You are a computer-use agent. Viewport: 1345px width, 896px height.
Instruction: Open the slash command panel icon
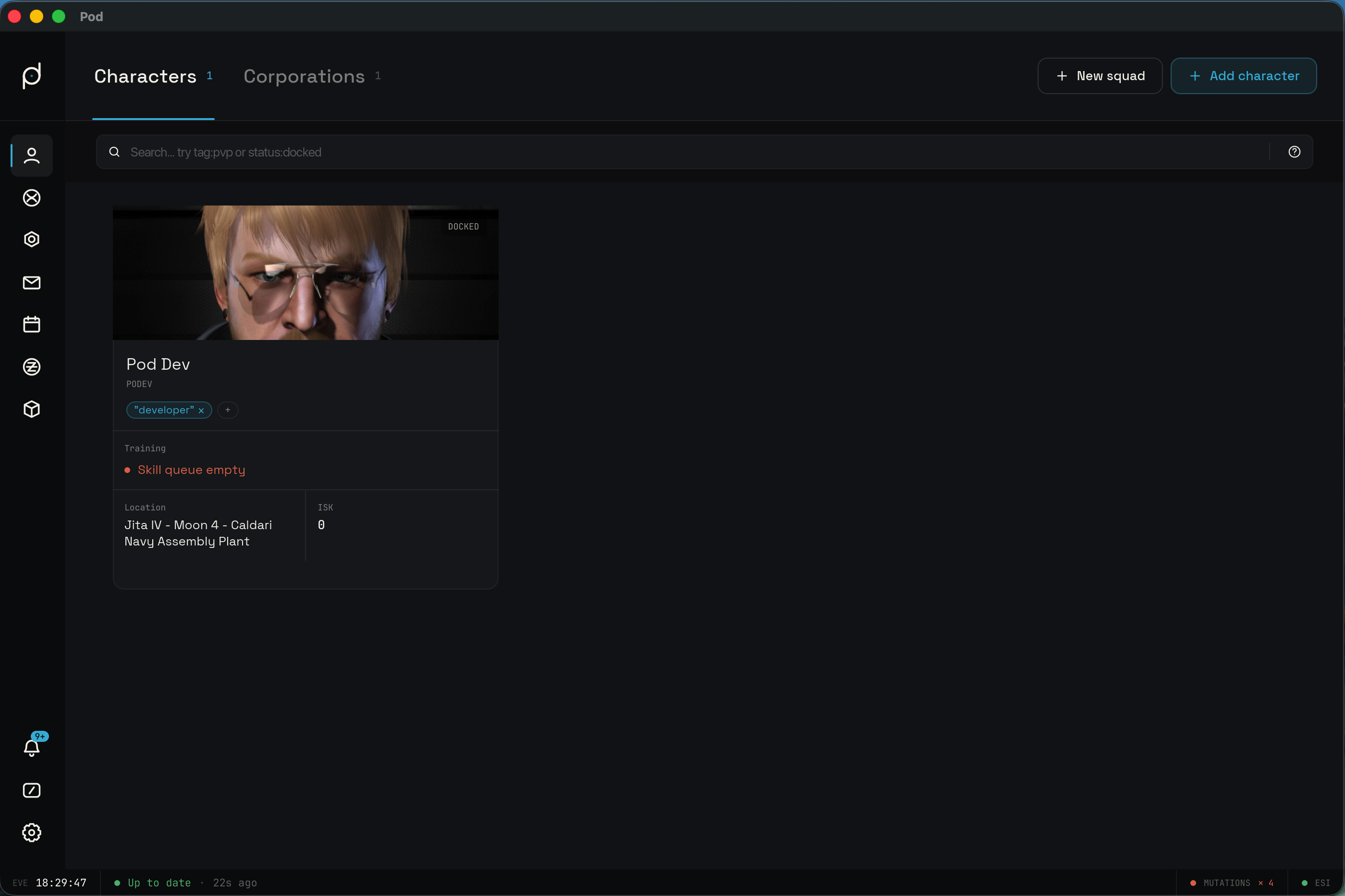[31, 790]
